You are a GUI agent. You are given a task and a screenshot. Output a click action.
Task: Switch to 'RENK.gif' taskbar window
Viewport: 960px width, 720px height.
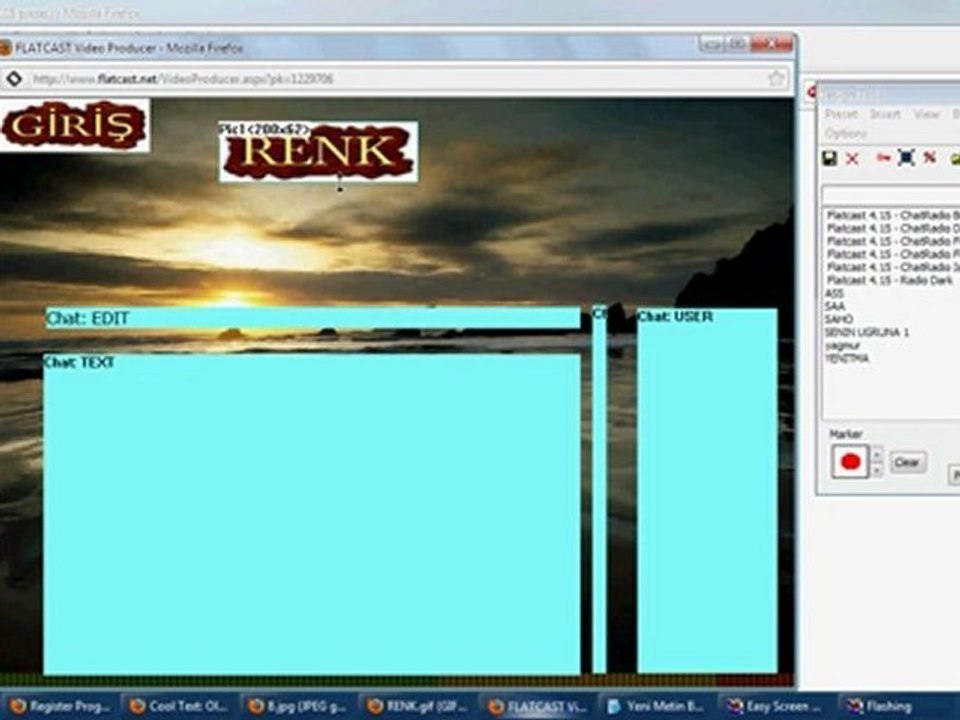pos(418,707)
